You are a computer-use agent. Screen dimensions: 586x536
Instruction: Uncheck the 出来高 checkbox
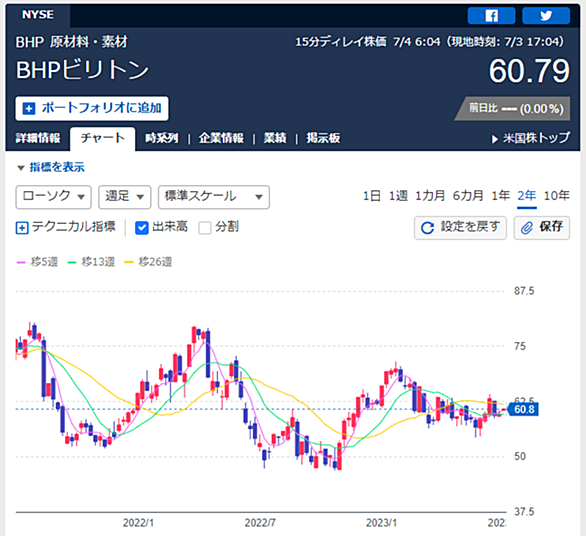(x=142, y=228)
